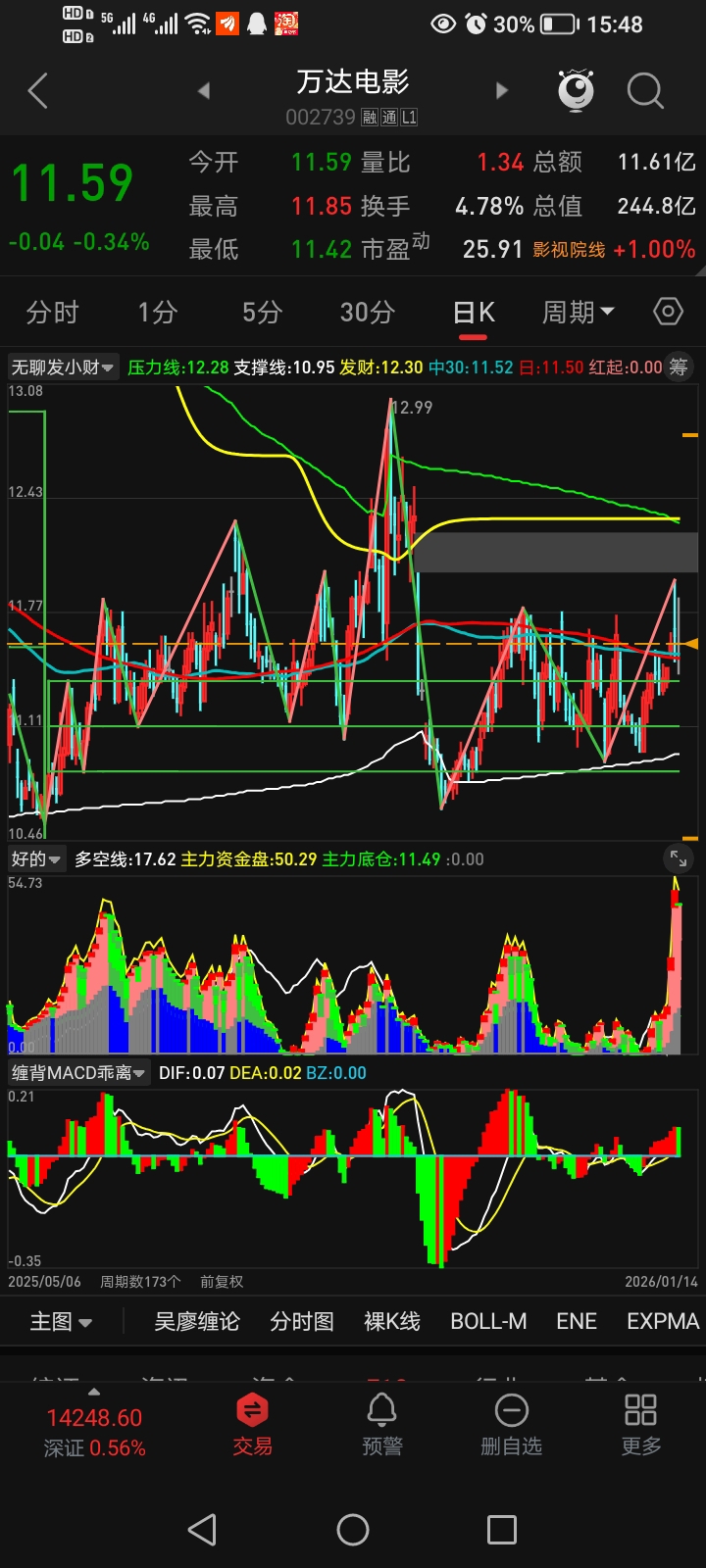The height and width of the screenshot is (1568, 706).
Task: Tap the 筹 chip distribution button
Action: click(679, 367)
